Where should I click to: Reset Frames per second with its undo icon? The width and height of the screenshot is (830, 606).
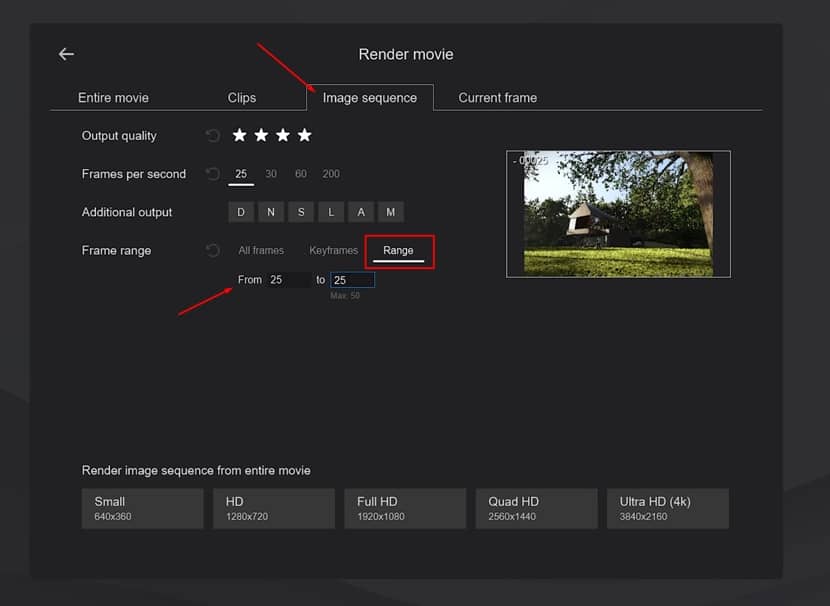click(x=213, y=174)
